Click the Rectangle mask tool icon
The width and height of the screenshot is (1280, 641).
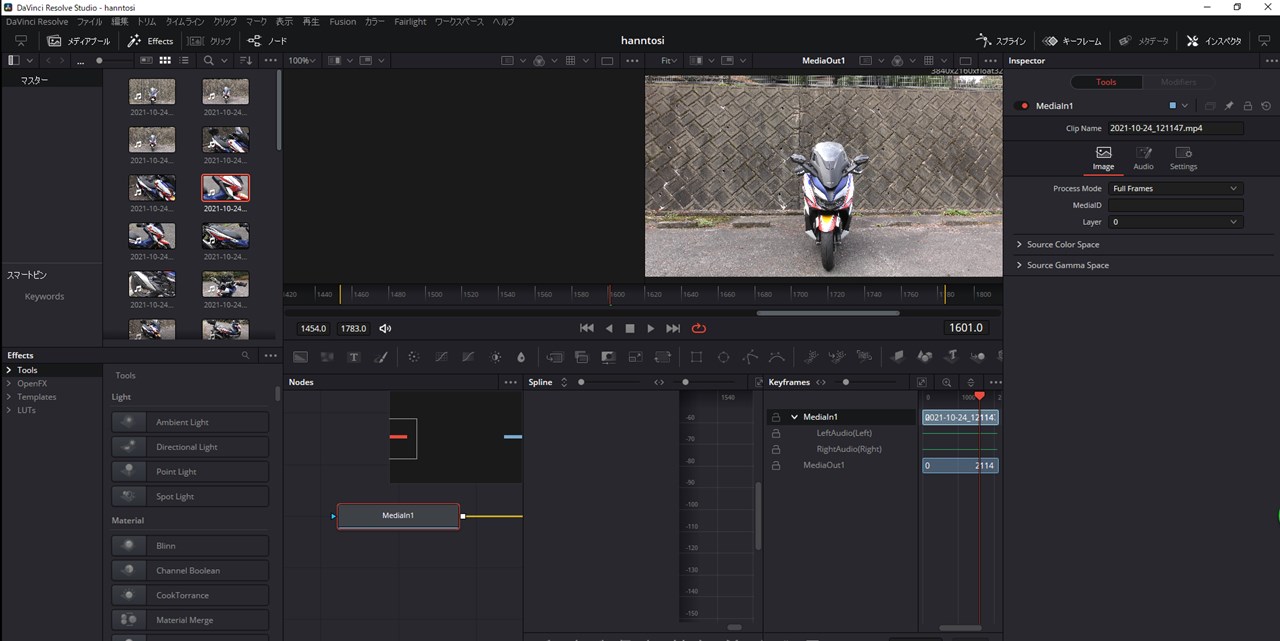pos(696,357)
